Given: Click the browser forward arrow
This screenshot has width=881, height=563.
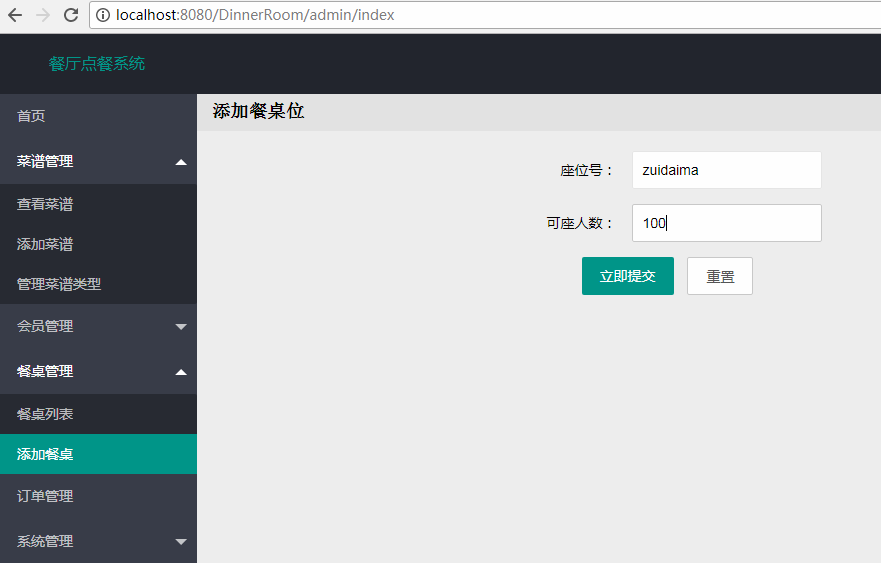Looking at the screenshot, I should 42,16.
